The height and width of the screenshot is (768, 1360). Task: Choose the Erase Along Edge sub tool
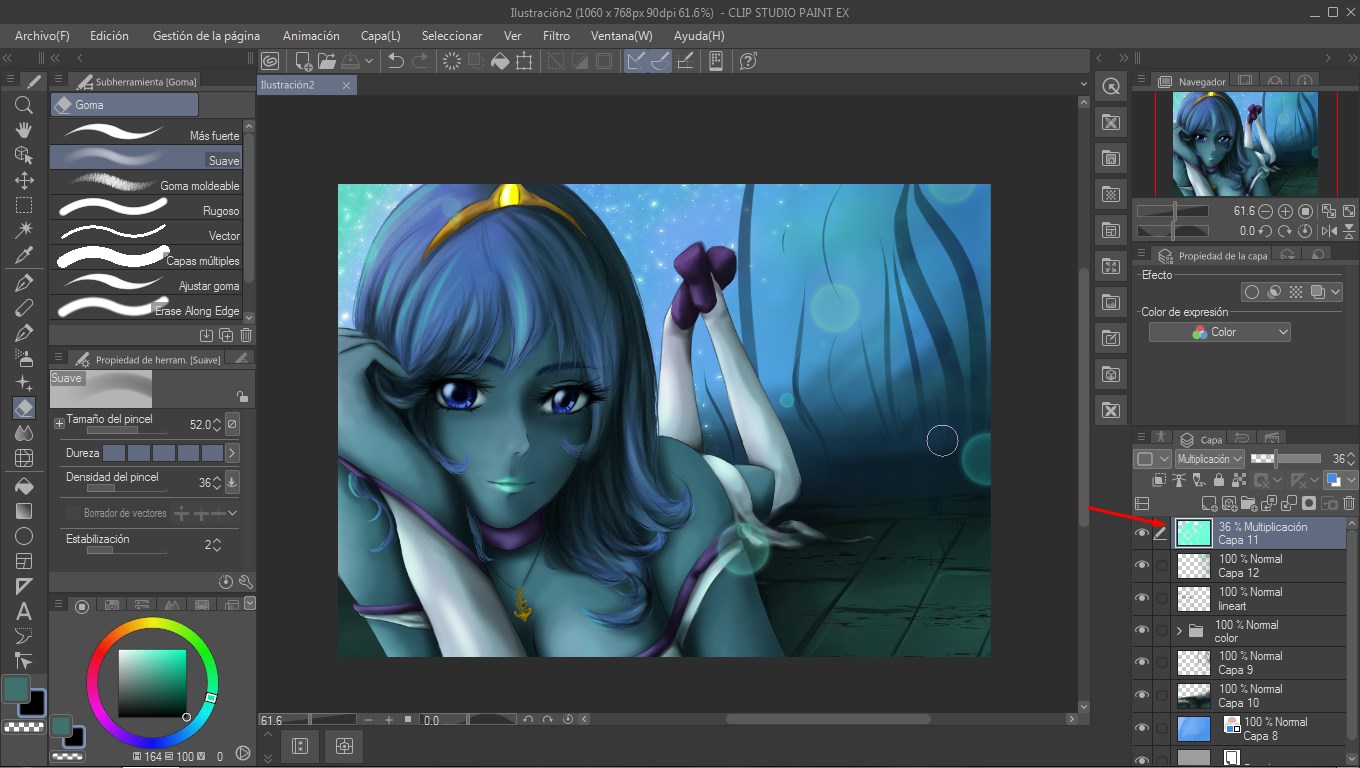click(146, 308)
